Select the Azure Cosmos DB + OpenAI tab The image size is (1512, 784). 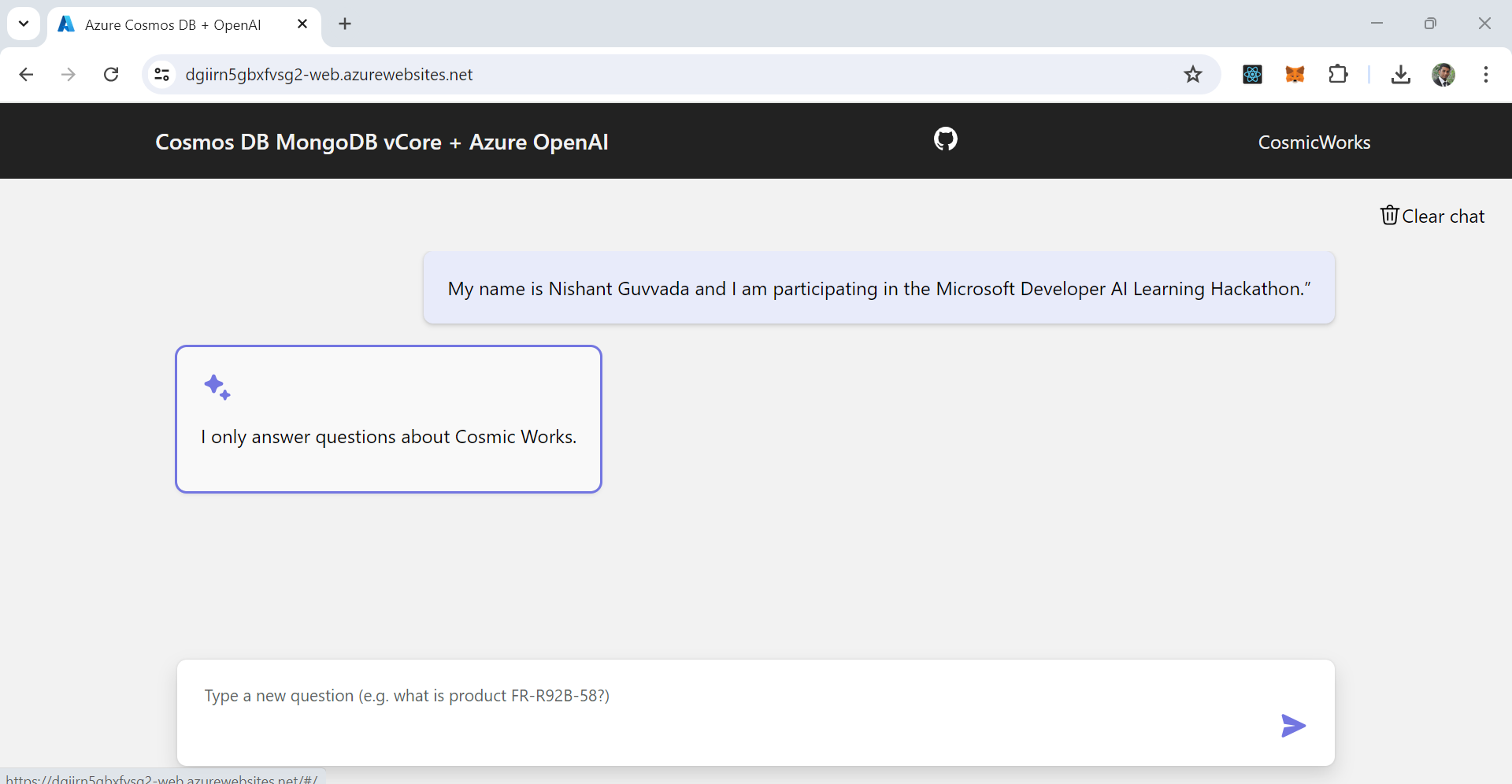(184, 24)
